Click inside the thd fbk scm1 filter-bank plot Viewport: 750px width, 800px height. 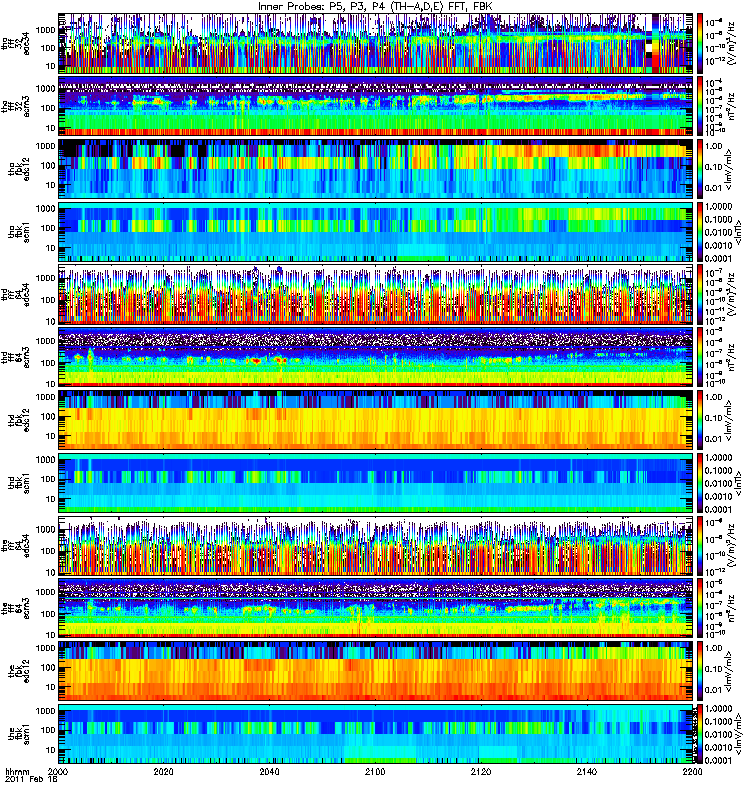pyautogui.click(x=375, y=483)
